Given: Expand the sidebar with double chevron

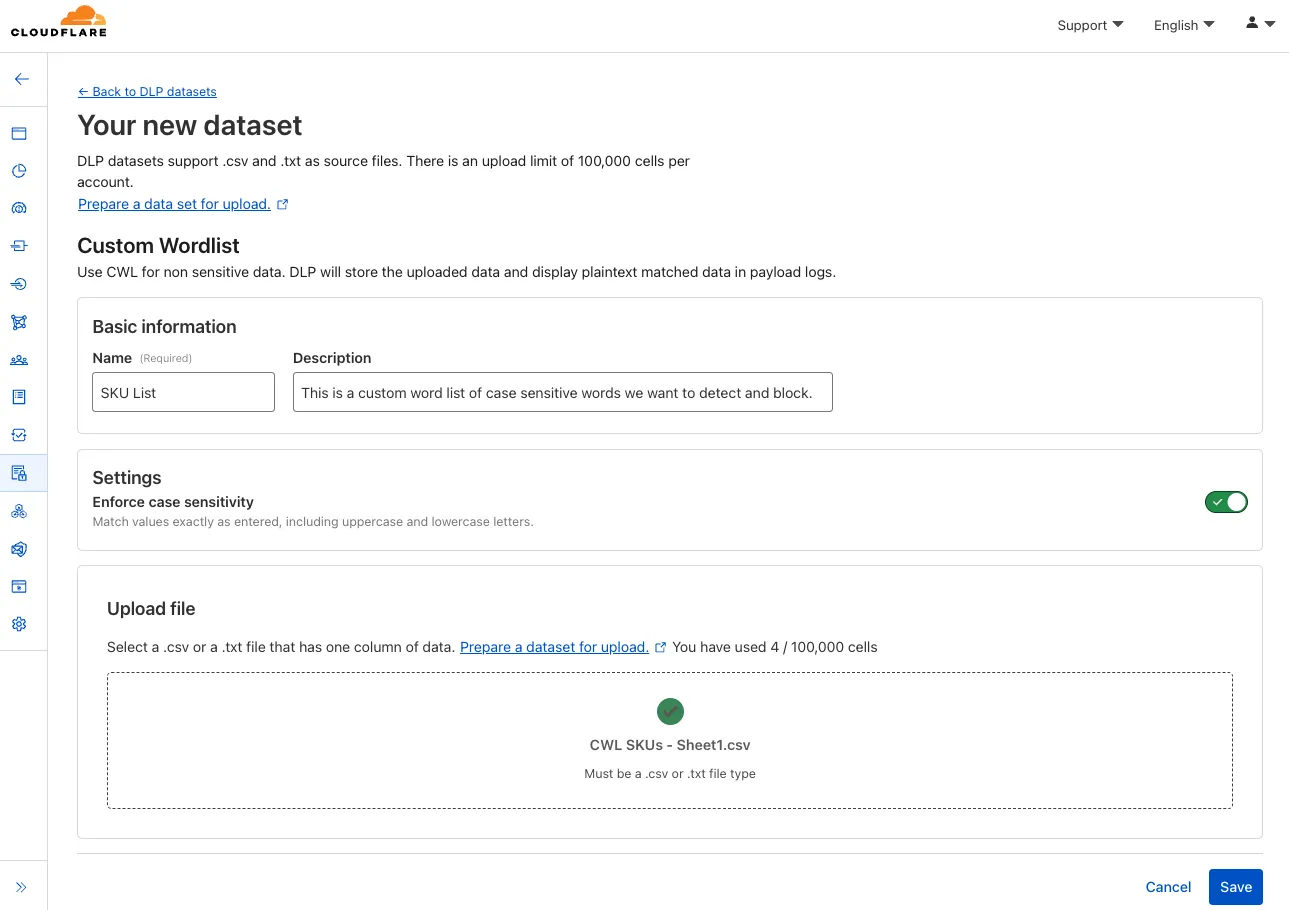Looking at the screenshot, I should [21, 887].
